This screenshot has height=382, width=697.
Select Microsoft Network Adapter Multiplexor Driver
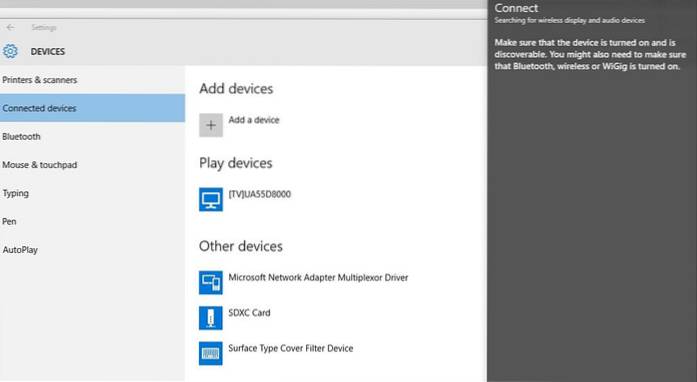pos(318,277)
